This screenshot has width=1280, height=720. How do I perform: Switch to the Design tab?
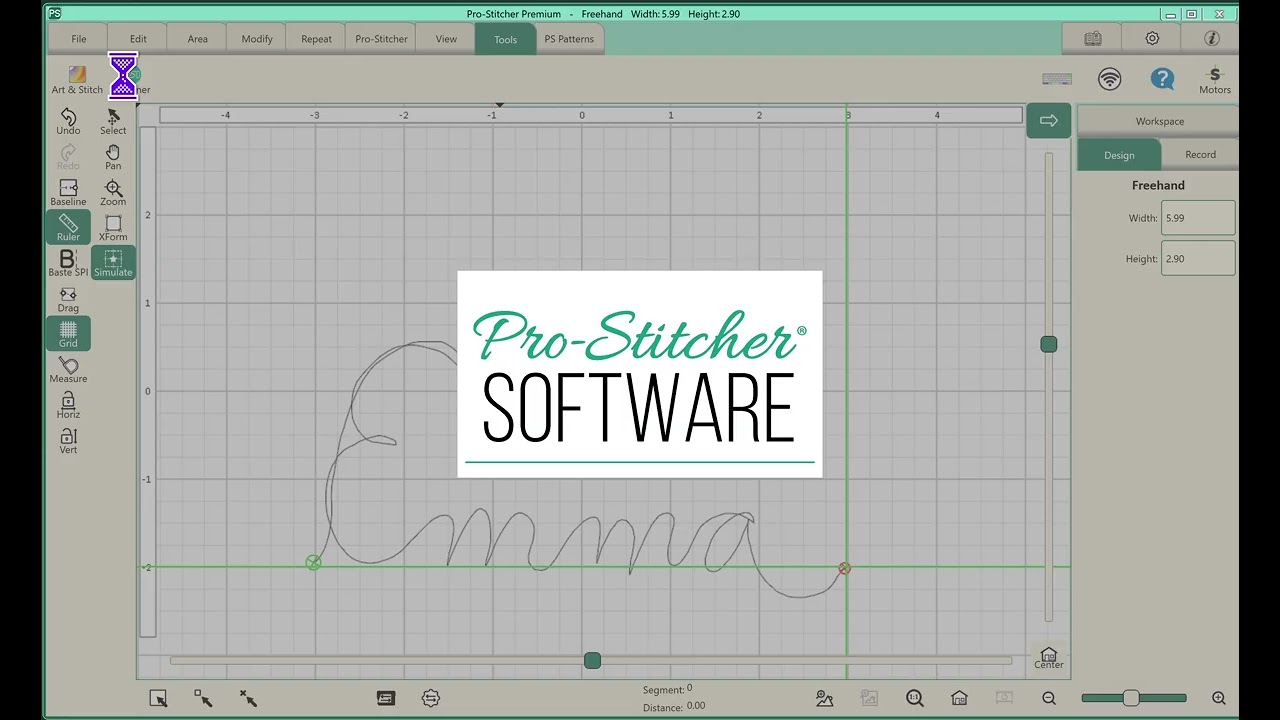[x=1119, y=155]
